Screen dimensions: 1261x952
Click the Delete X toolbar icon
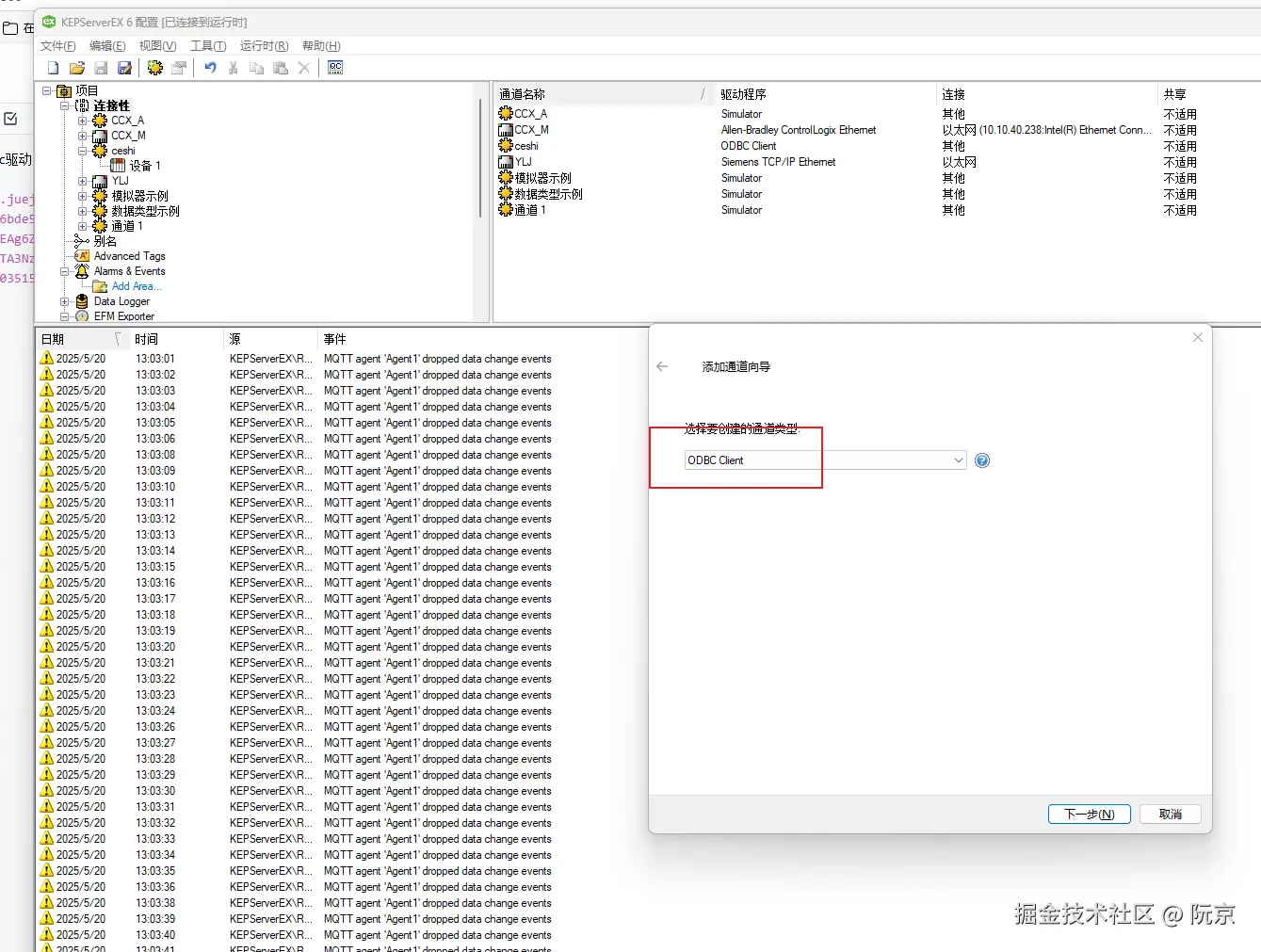coord(304,68)
